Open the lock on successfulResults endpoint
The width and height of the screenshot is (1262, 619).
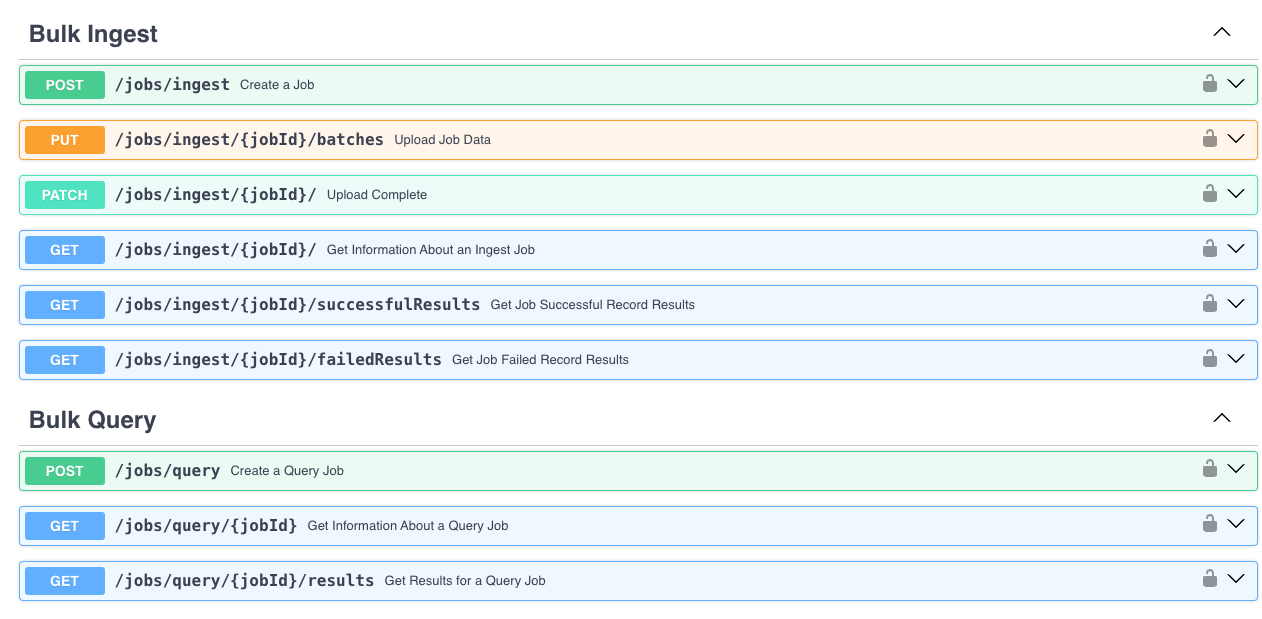1210,304
